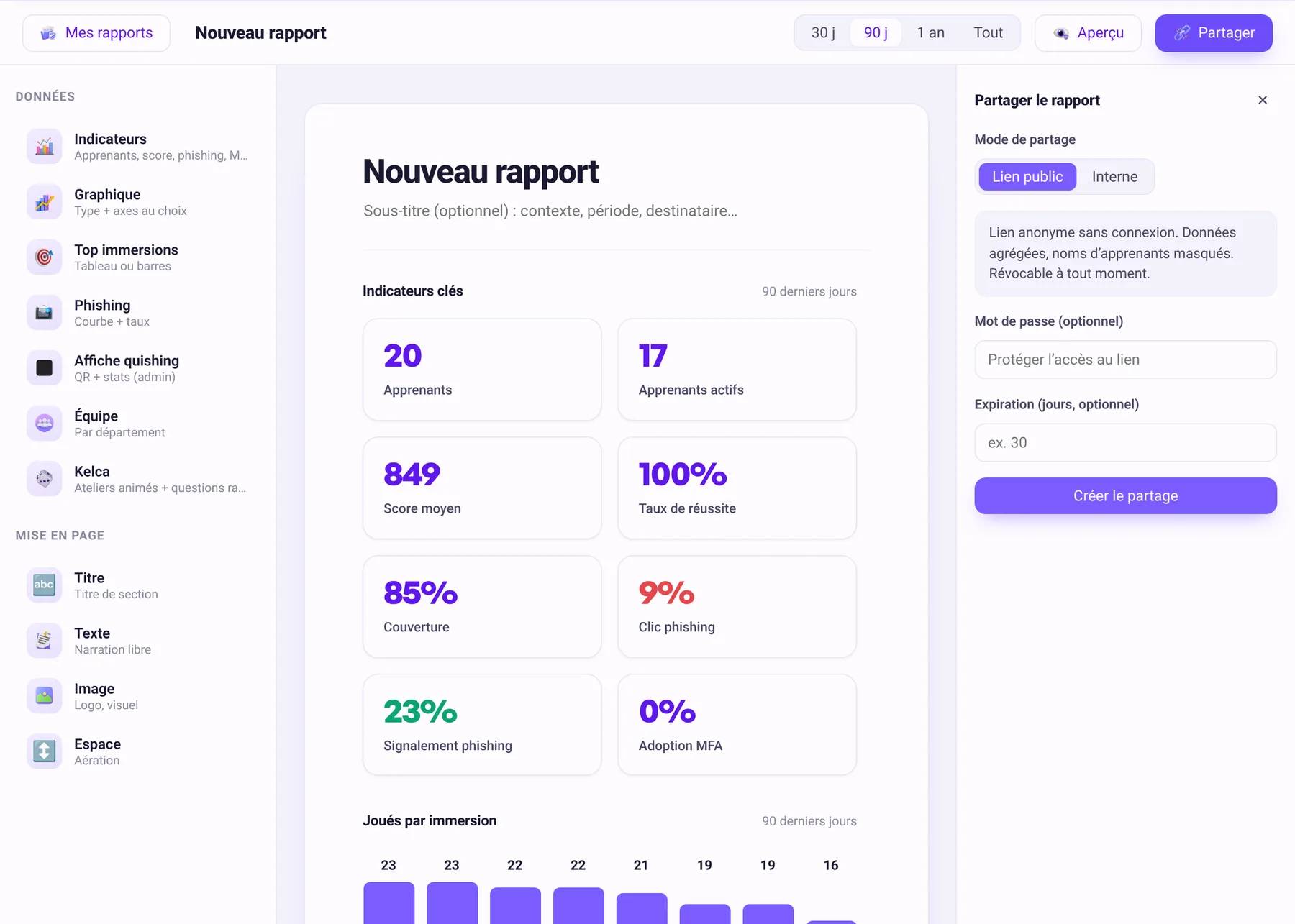
Task: Click the Joués par immersion heading
Action: (x=430, y=821)
